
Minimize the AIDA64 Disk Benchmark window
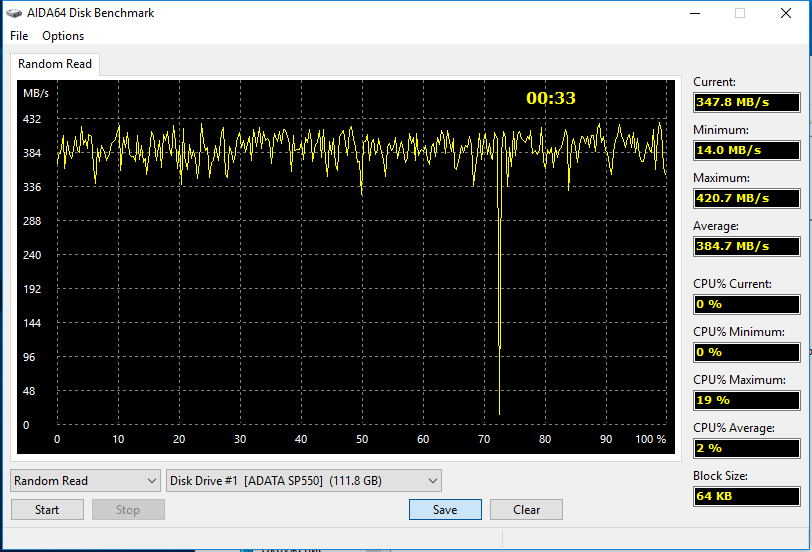click(x=695, y=13)
